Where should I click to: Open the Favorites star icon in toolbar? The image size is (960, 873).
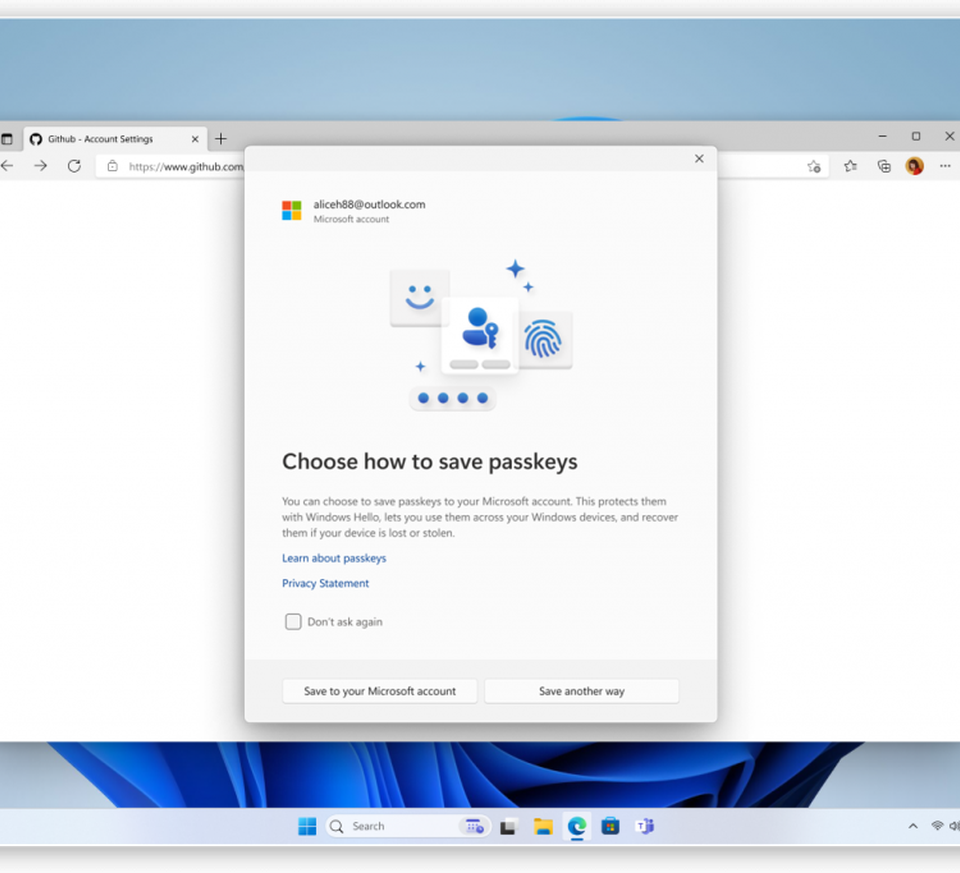click(850, 166)
